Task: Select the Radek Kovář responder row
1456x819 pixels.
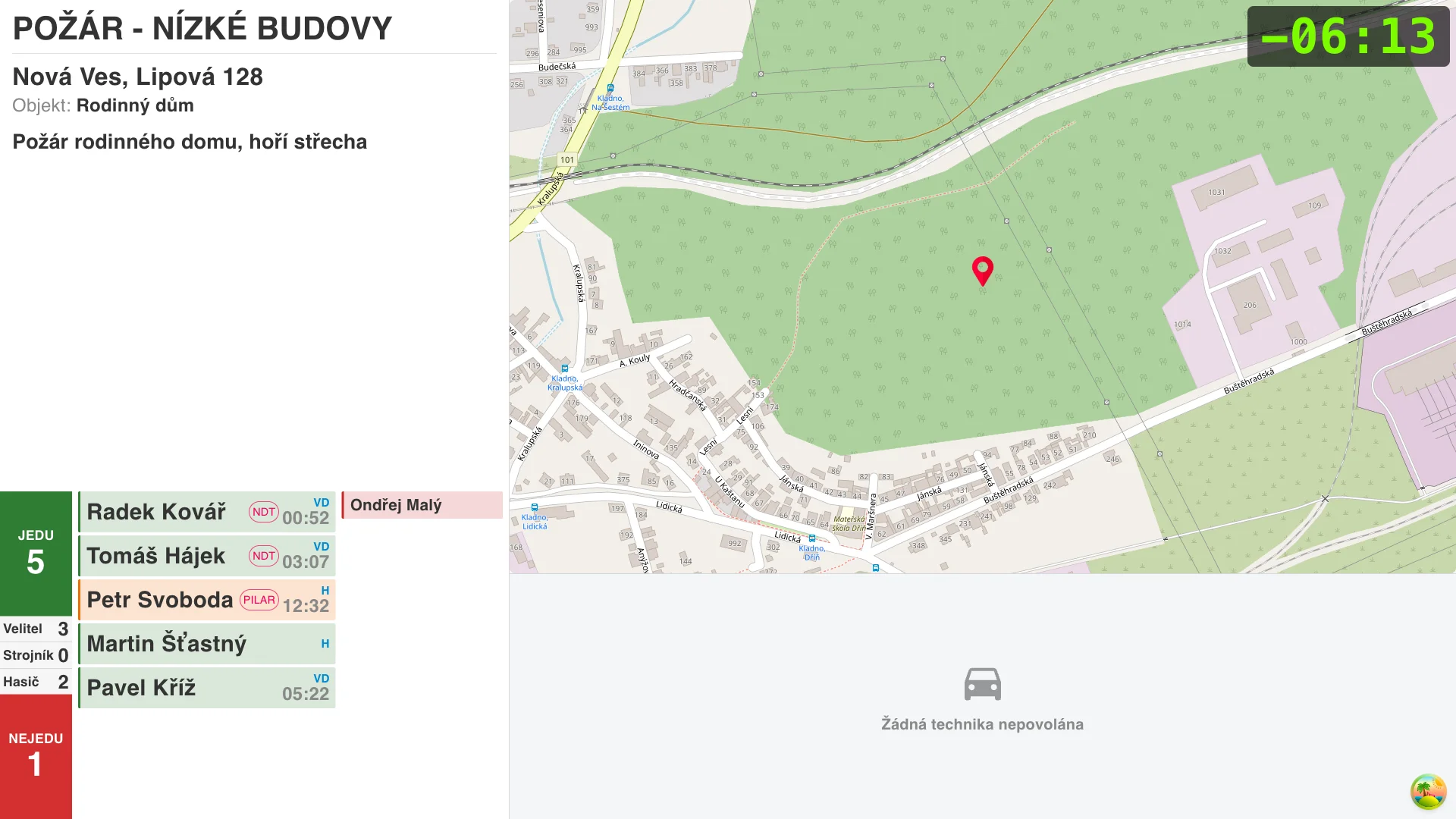Action: point(207,512)
